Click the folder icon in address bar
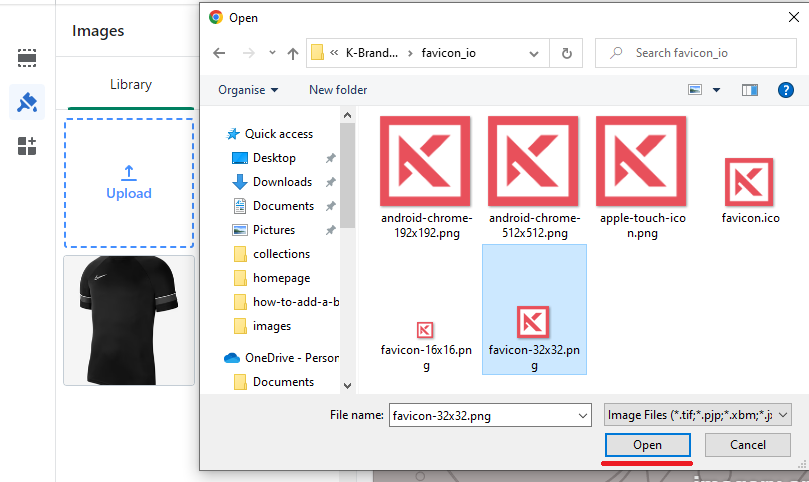 point(317,53)
